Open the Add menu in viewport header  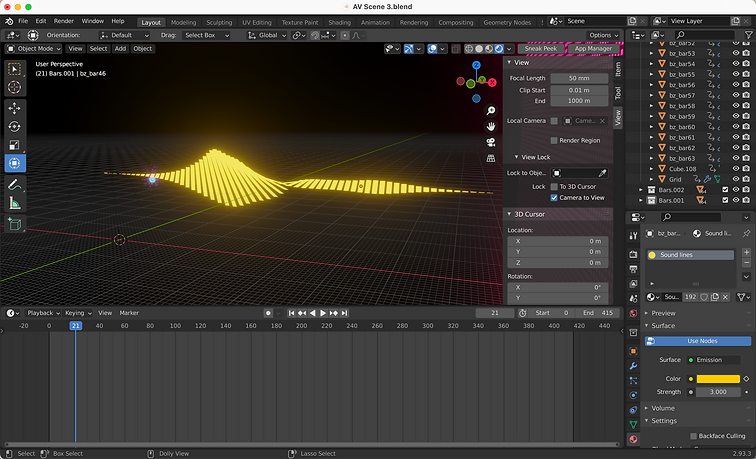tap(120, 49)
